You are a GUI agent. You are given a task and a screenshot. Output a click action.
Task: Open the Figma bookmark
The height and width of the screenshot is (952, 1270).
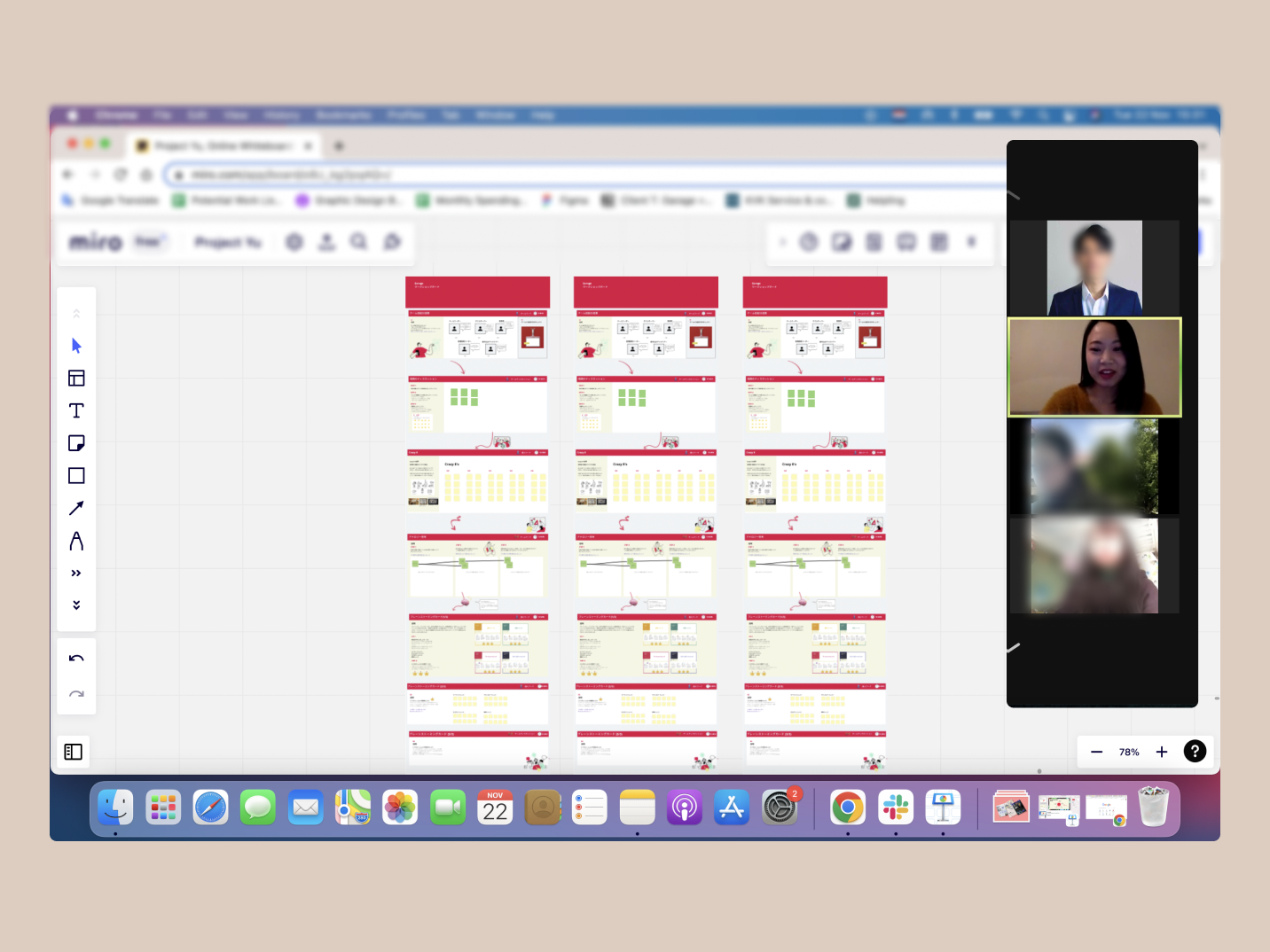pos(565,200)
